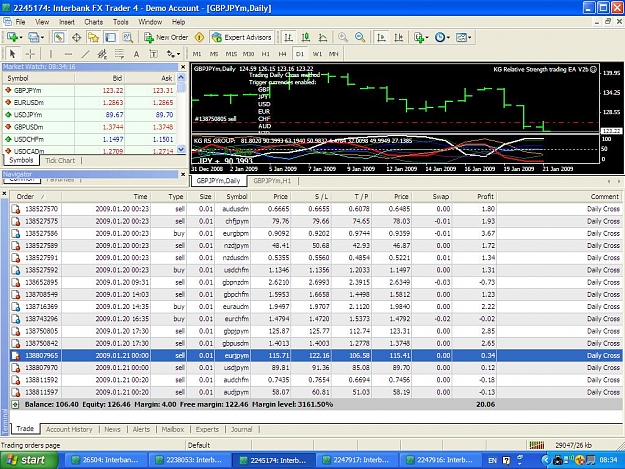Close the Market Watch panel
625x469 pixels.
tap(183, 67)
